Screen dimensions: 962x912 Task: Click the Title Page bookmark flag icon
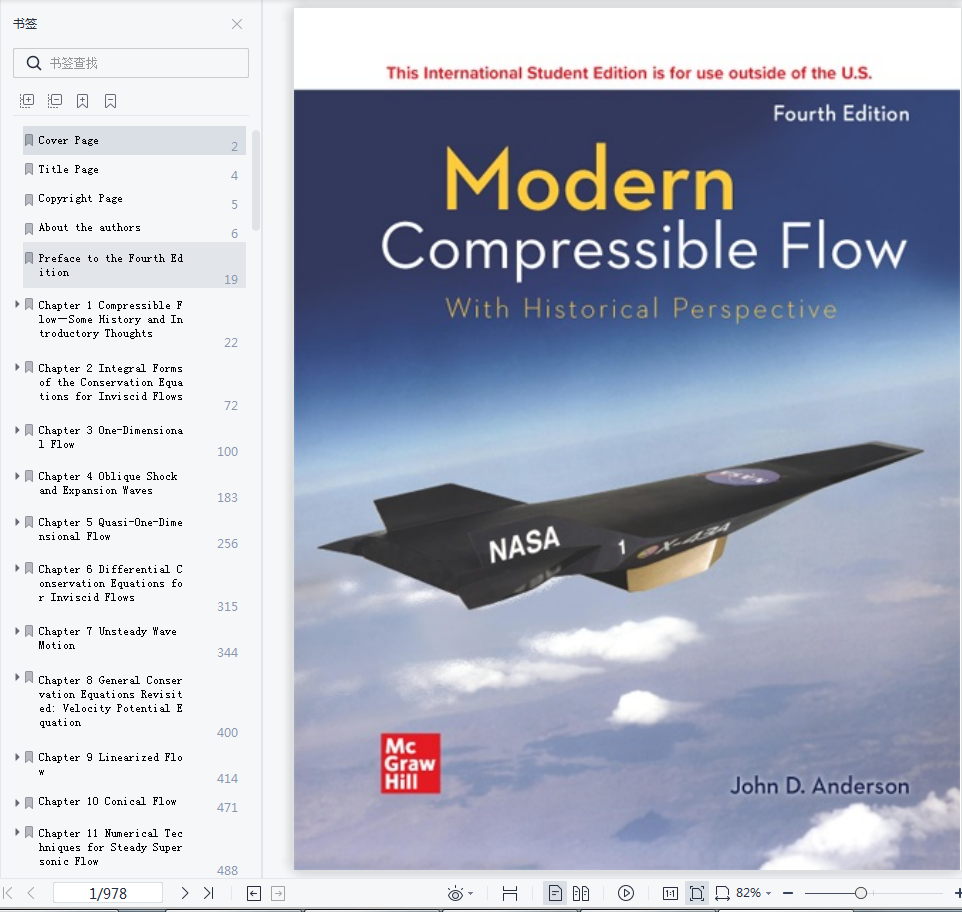[29, 169]
